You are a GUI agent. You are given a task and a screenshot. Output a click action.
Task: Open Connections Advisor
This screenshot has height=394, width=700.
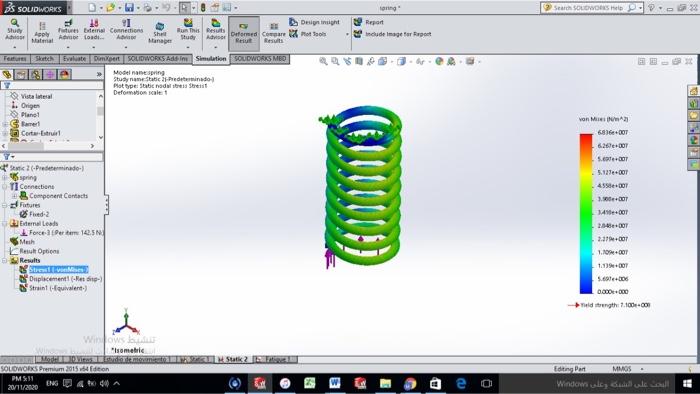(126, 29)
